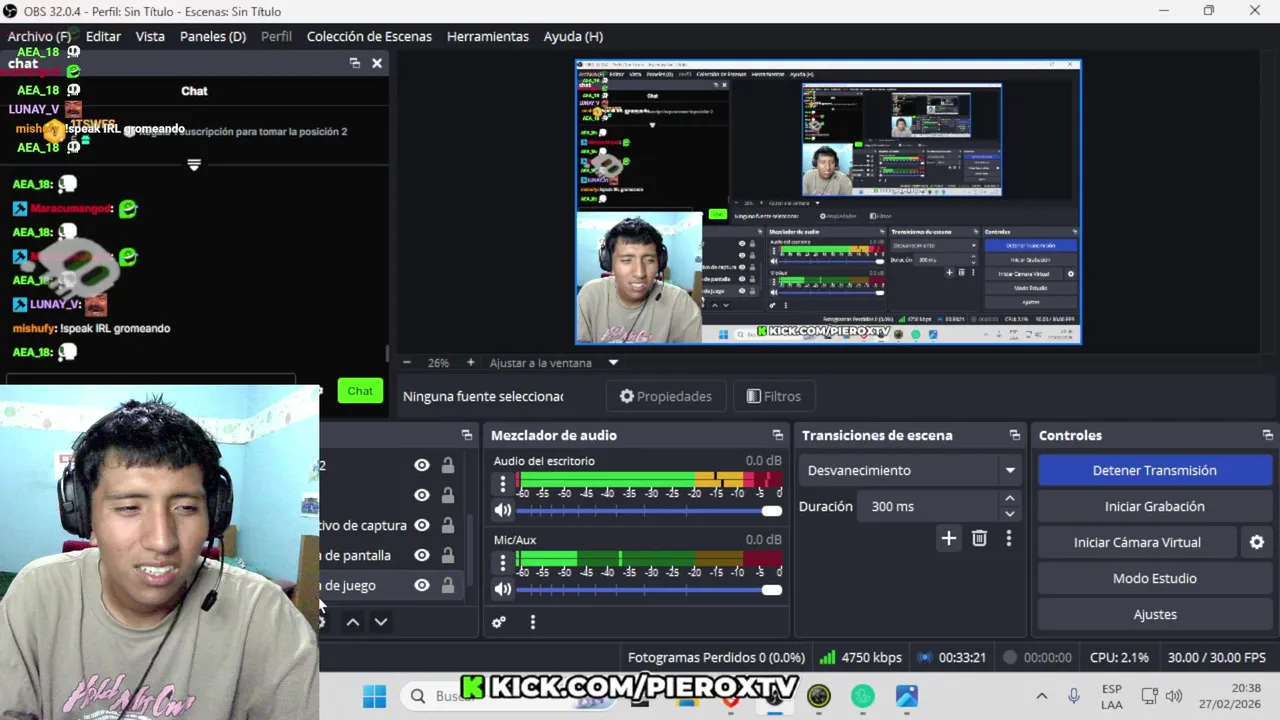Open the Archivo menu
The image size is (1280, 720).
coord(39,36)
